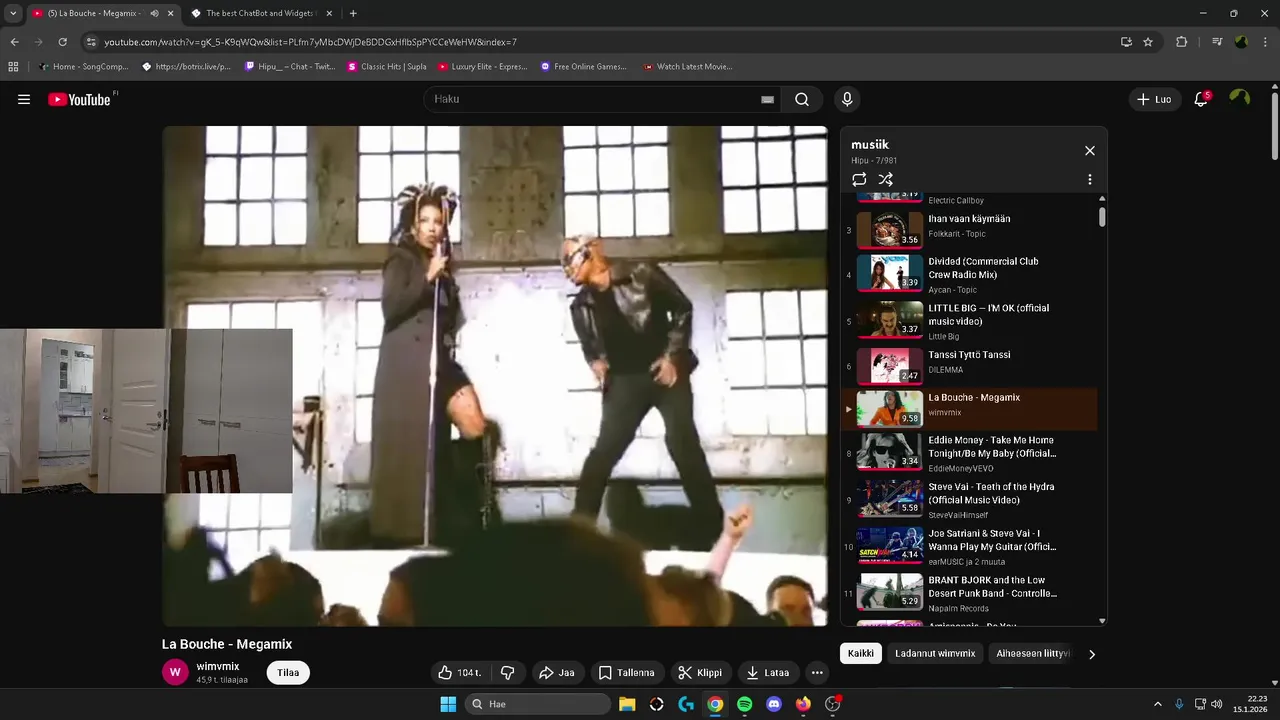1280x720 pixels.
Task: Play BRANT BJORK and the Low Desert Punk Band
Action: click(x=970, y=593)
